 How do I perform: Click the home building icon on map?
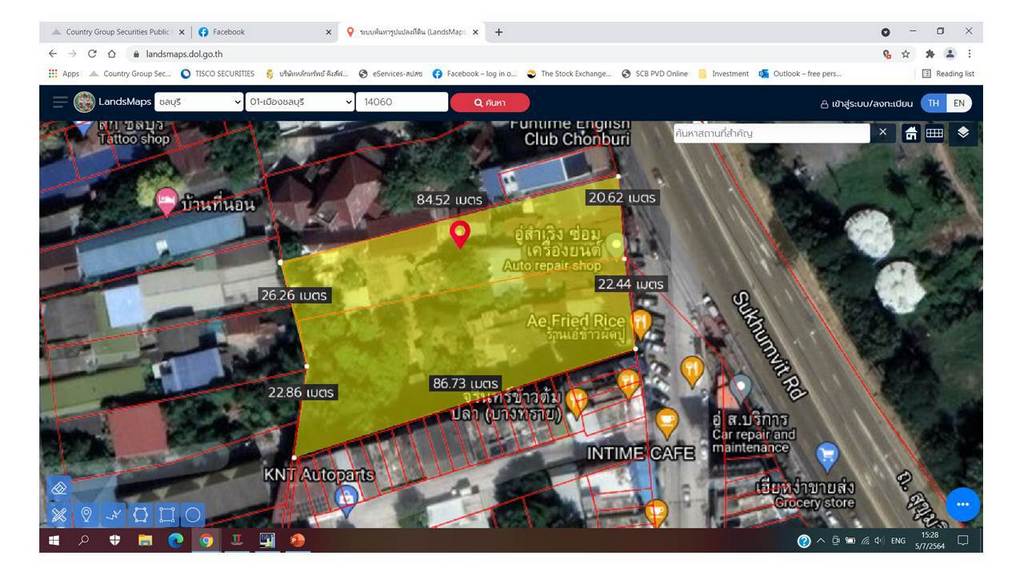(x=911, y=133)
